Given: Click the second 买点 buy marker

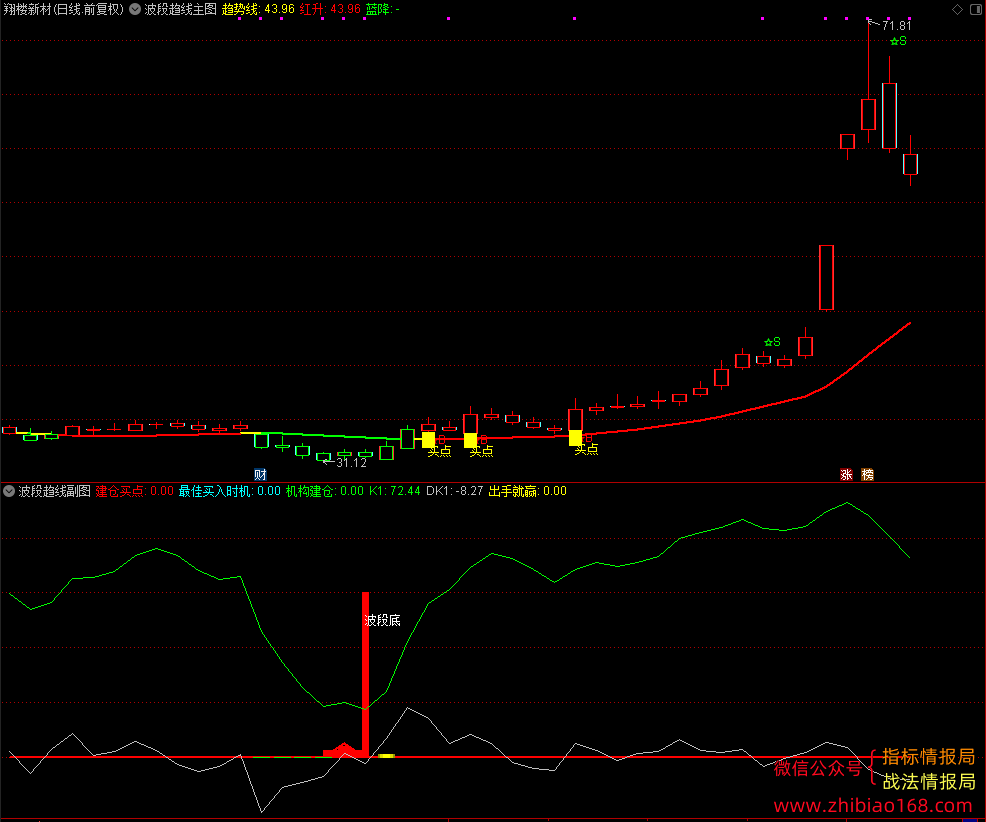Looking at the screenshot, I should tap(481, 451).
